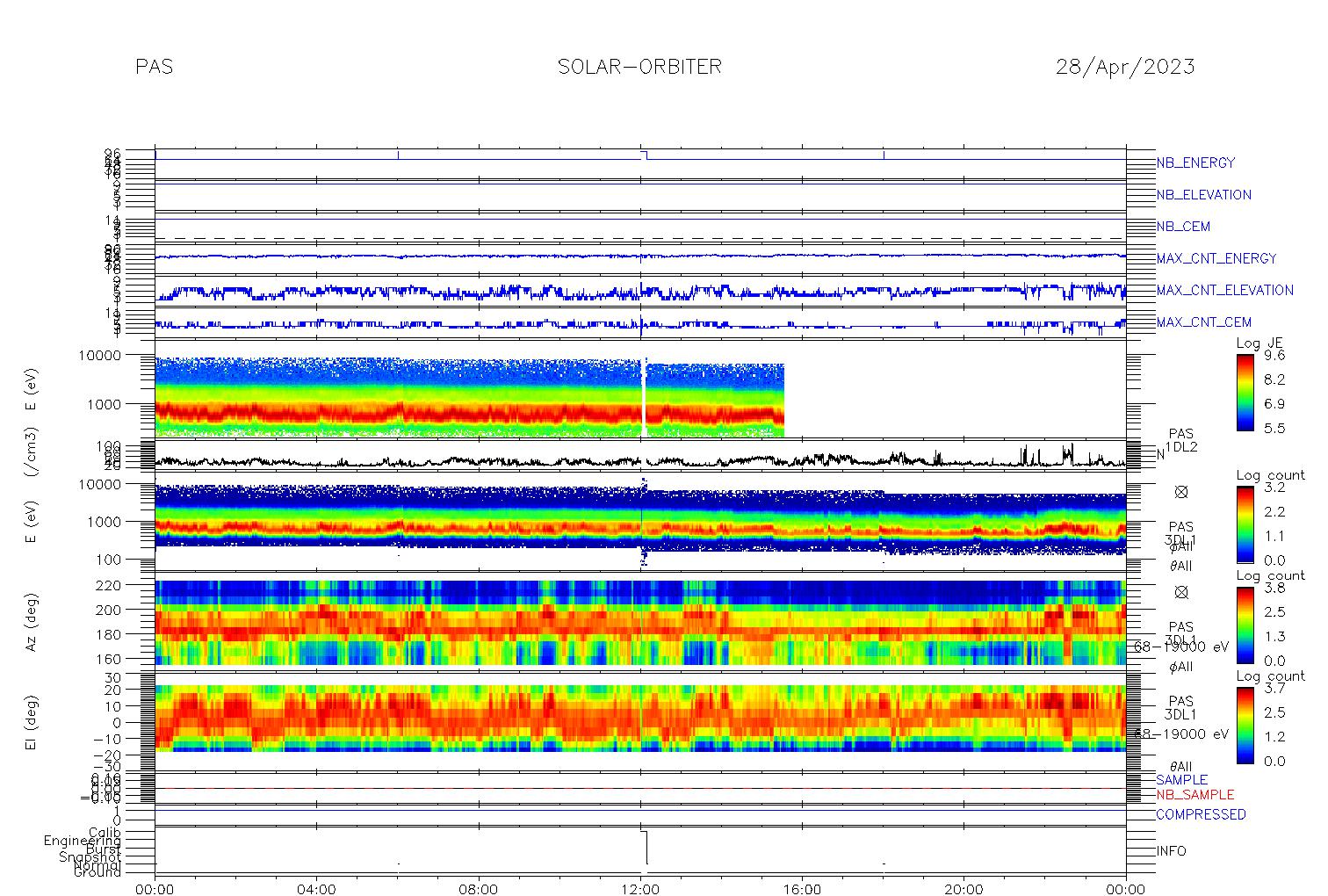Screen dimensions: 1328x896
Task: Click the Engineering mode label
Action: pyautogui.click(x=83, y=841)
